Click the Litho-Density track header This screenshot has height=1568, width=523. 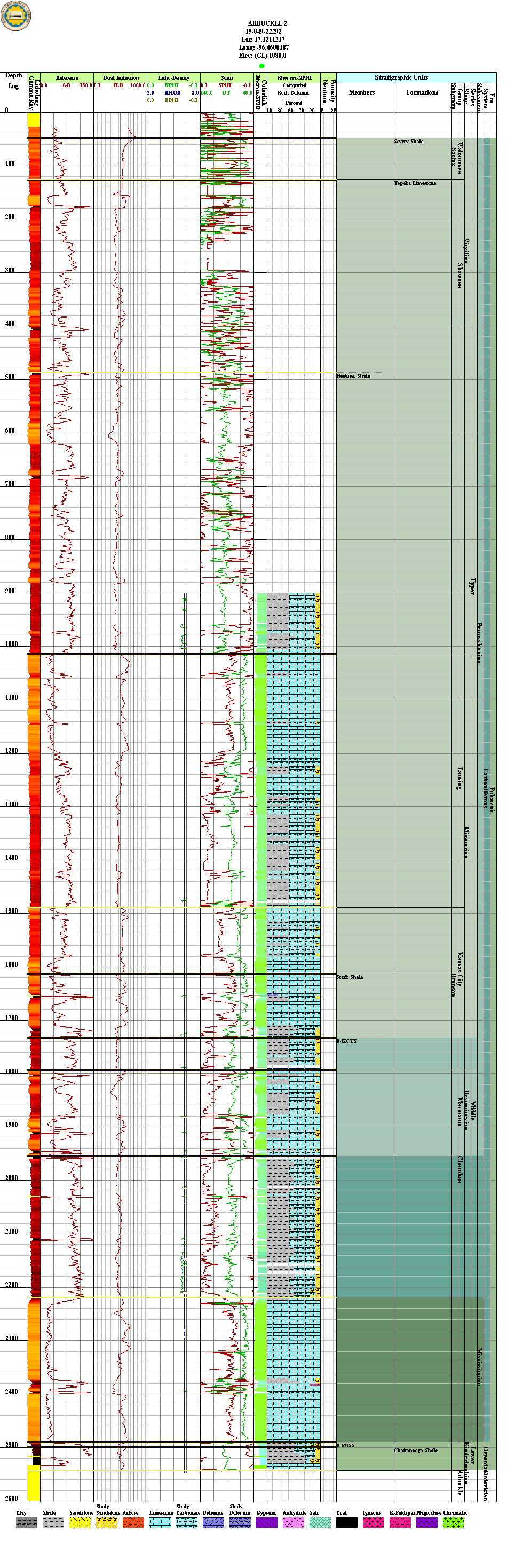click(174, 78)
